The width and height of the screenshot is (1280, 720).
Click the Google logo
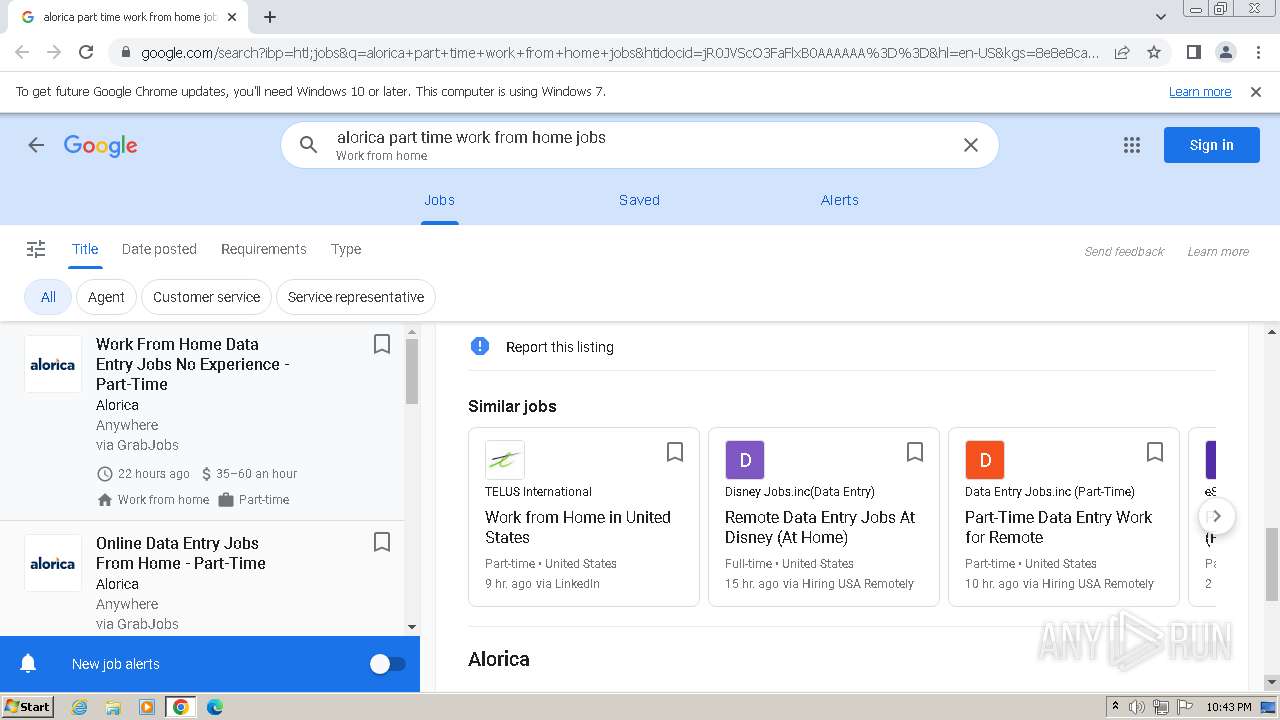point(101,146)
